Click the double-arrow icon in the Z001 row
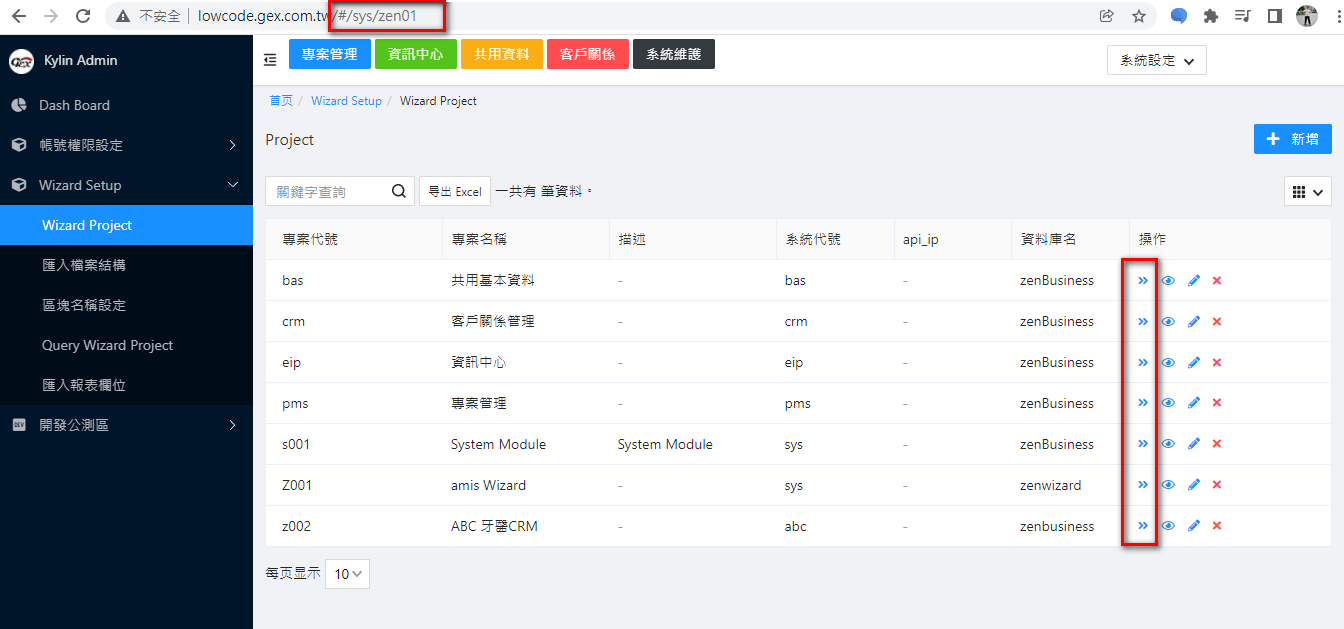The image size is (1344, 629). click(1143, 485)
